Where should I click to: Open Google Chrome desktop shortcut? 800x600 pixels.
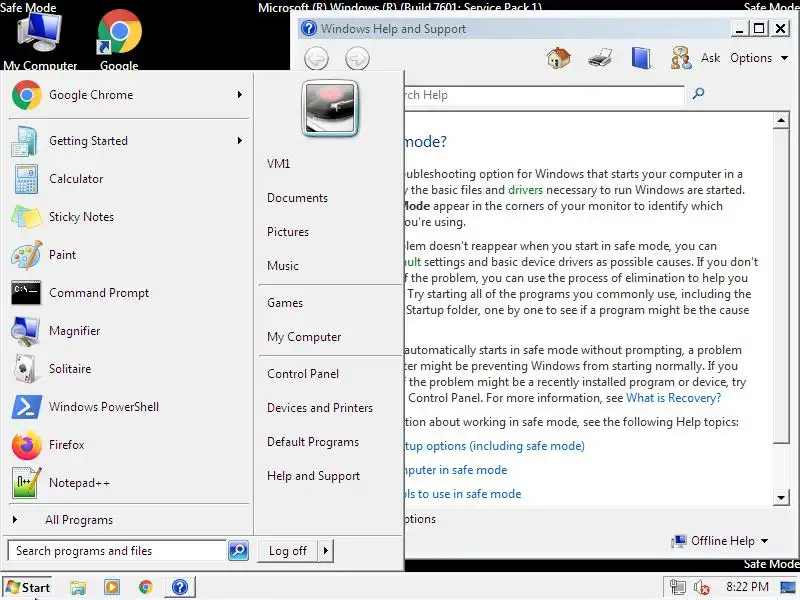click(119, 39)
